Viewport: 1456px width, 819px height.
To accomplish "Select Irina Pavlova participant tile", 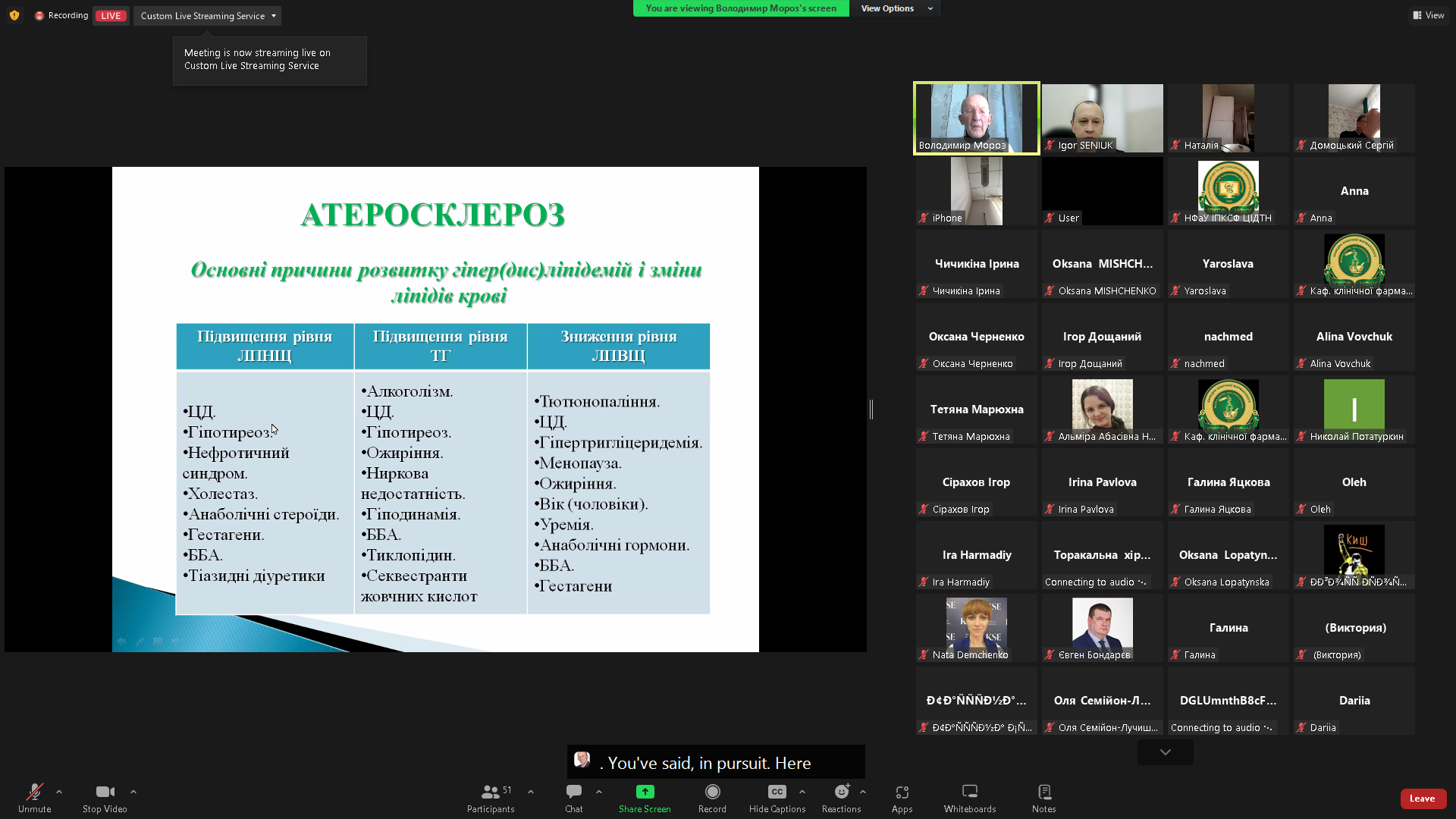I will coord(1103,482).
